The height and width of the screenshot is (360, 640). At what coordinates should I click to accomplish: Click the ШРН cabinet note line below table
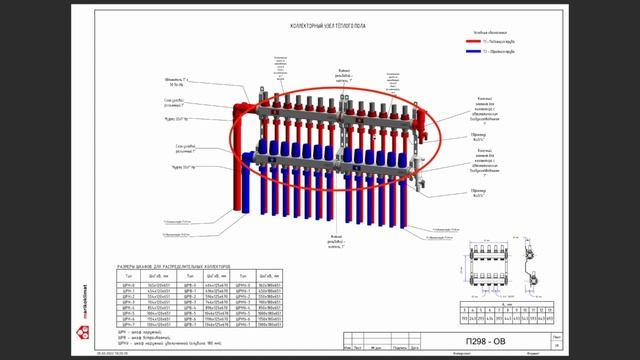pyautogui.click(x=140, y=333)
